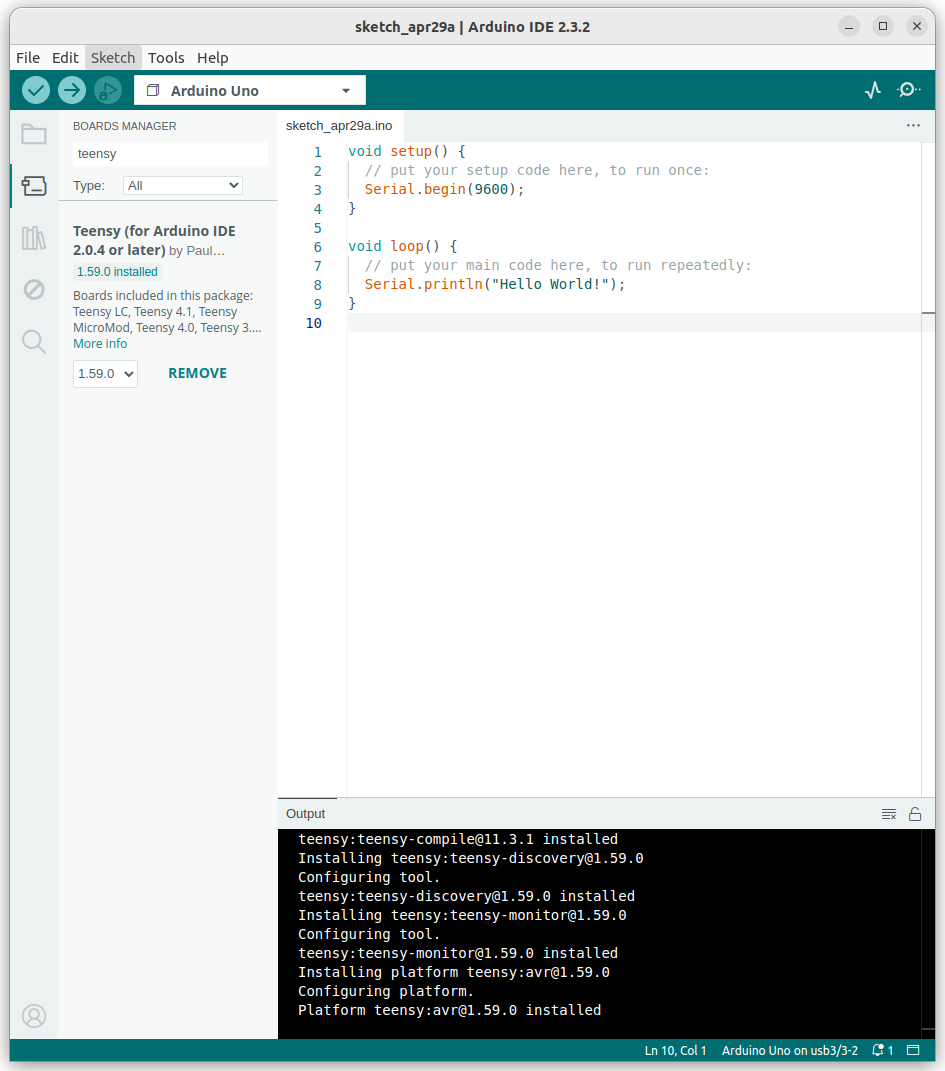
Task: Follow the More info link
Action: tap(100, 344)
